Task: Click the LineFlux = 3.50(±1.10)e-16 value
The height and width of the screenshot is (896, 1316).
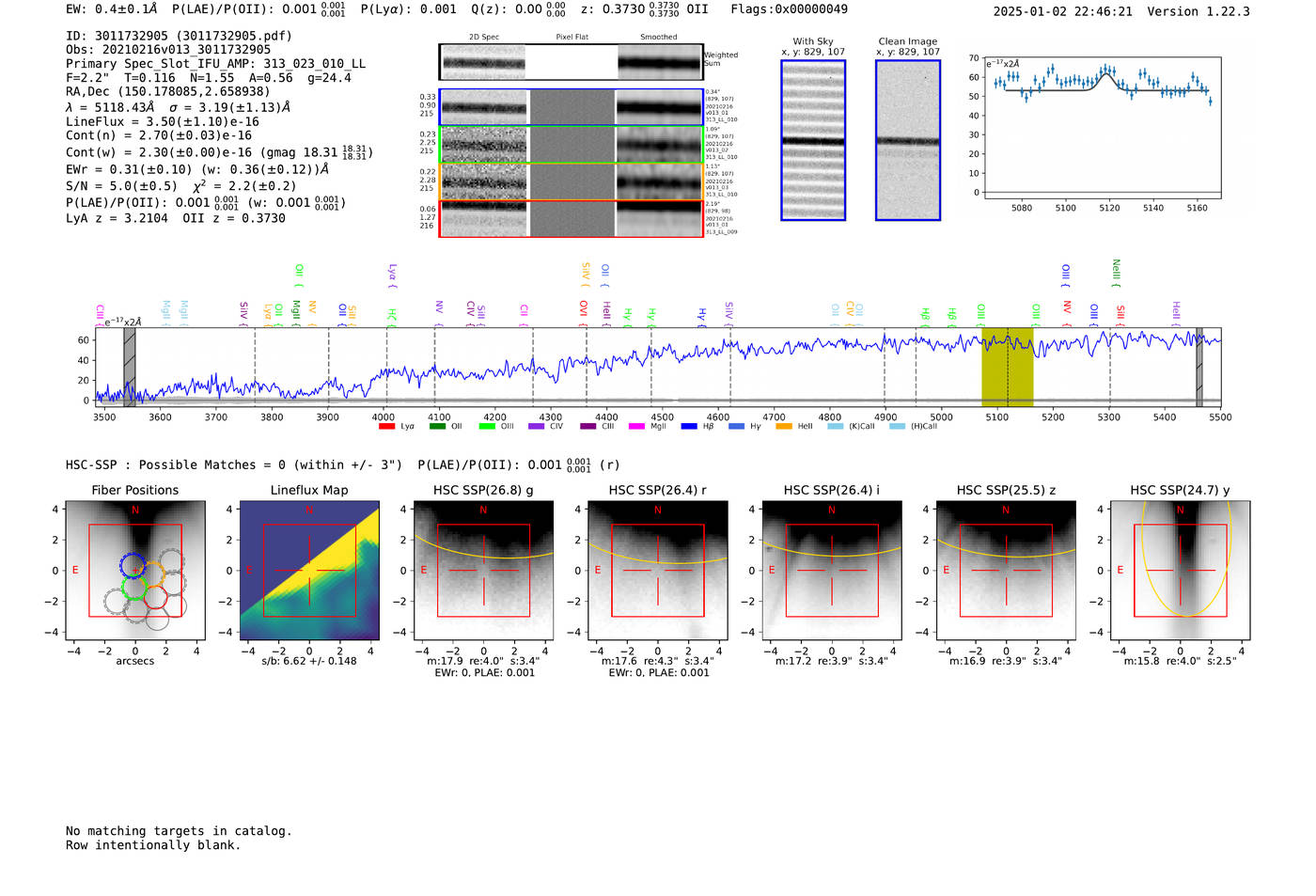Action: [163, 121]
